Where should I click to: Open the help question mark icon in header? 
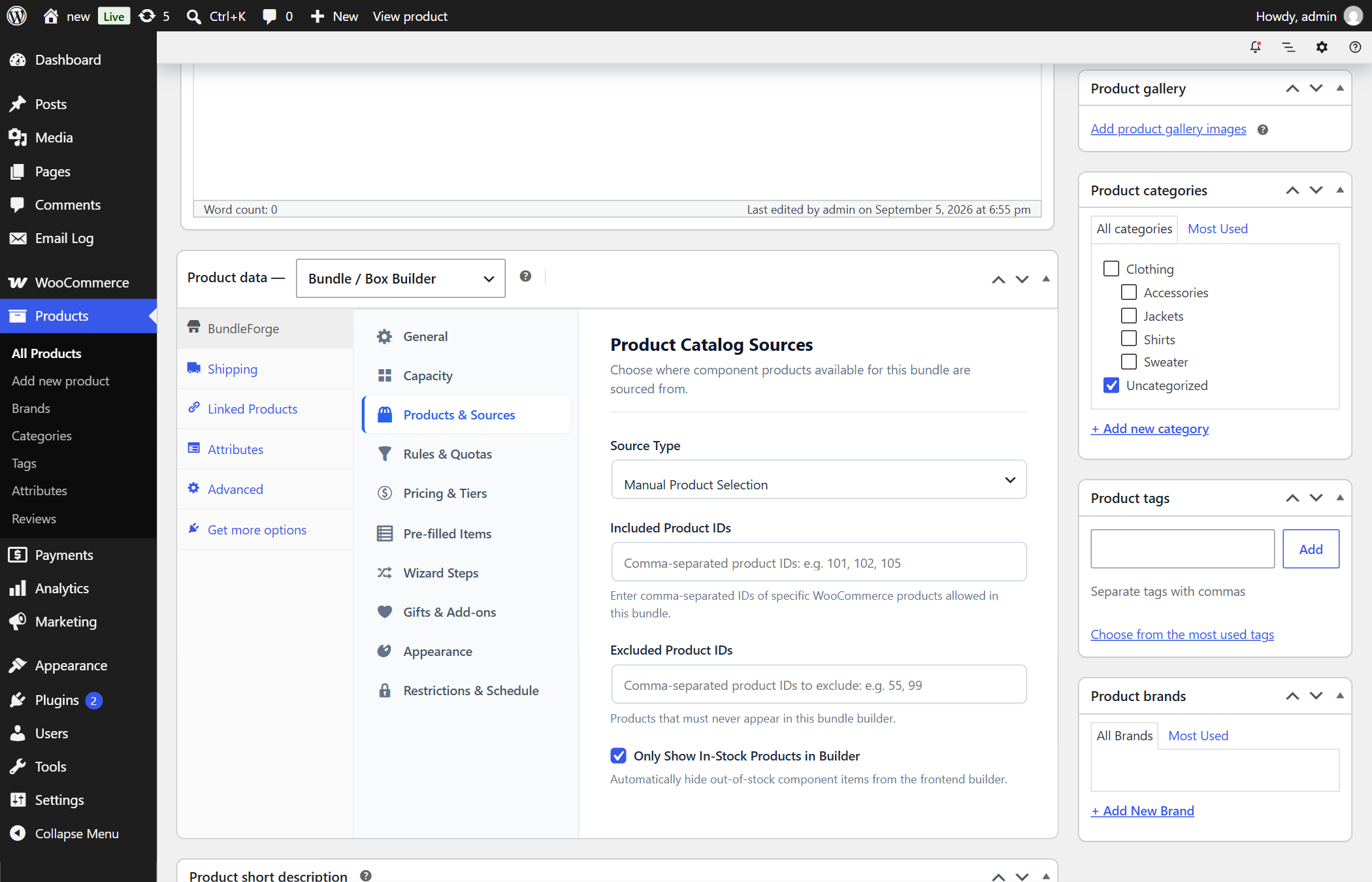[x=1355, y=47]
